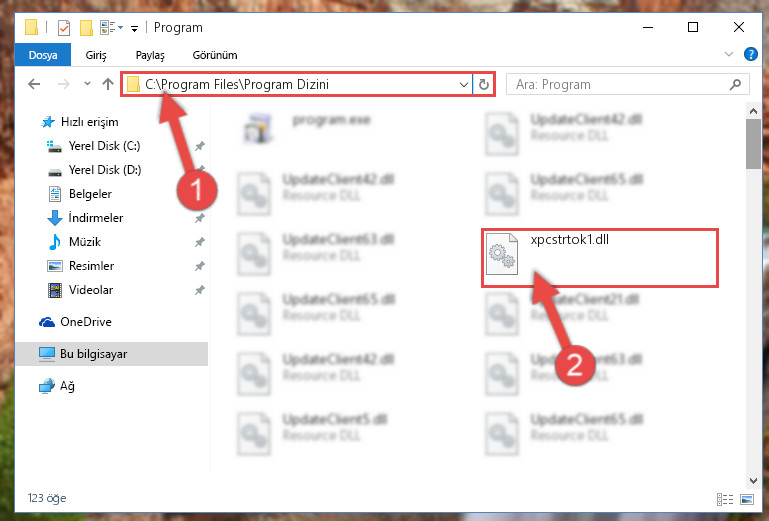Image resolution: width=769 pixels, height=521 pixels.
Task: Open Yerel Disk (C:) in sidebar
Action: click(x=104, y=146)
